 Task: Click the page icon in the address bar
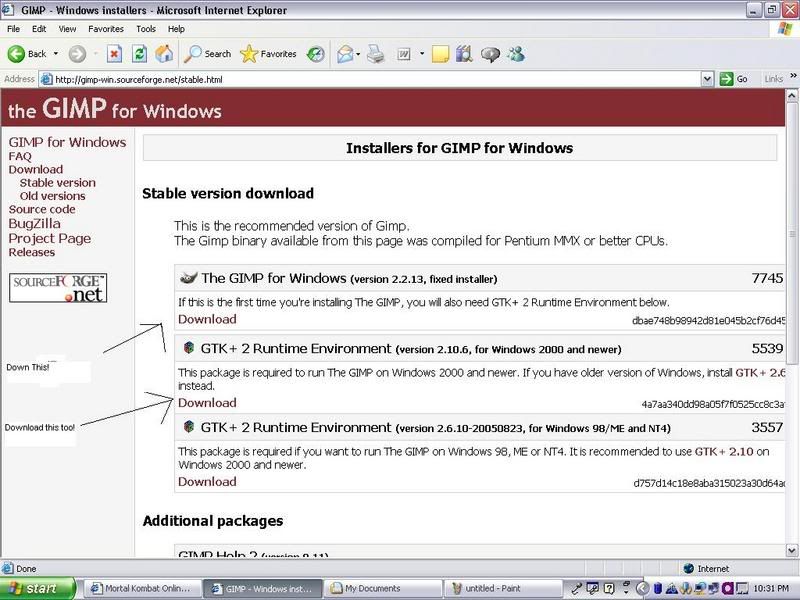[x=46, y=79]
